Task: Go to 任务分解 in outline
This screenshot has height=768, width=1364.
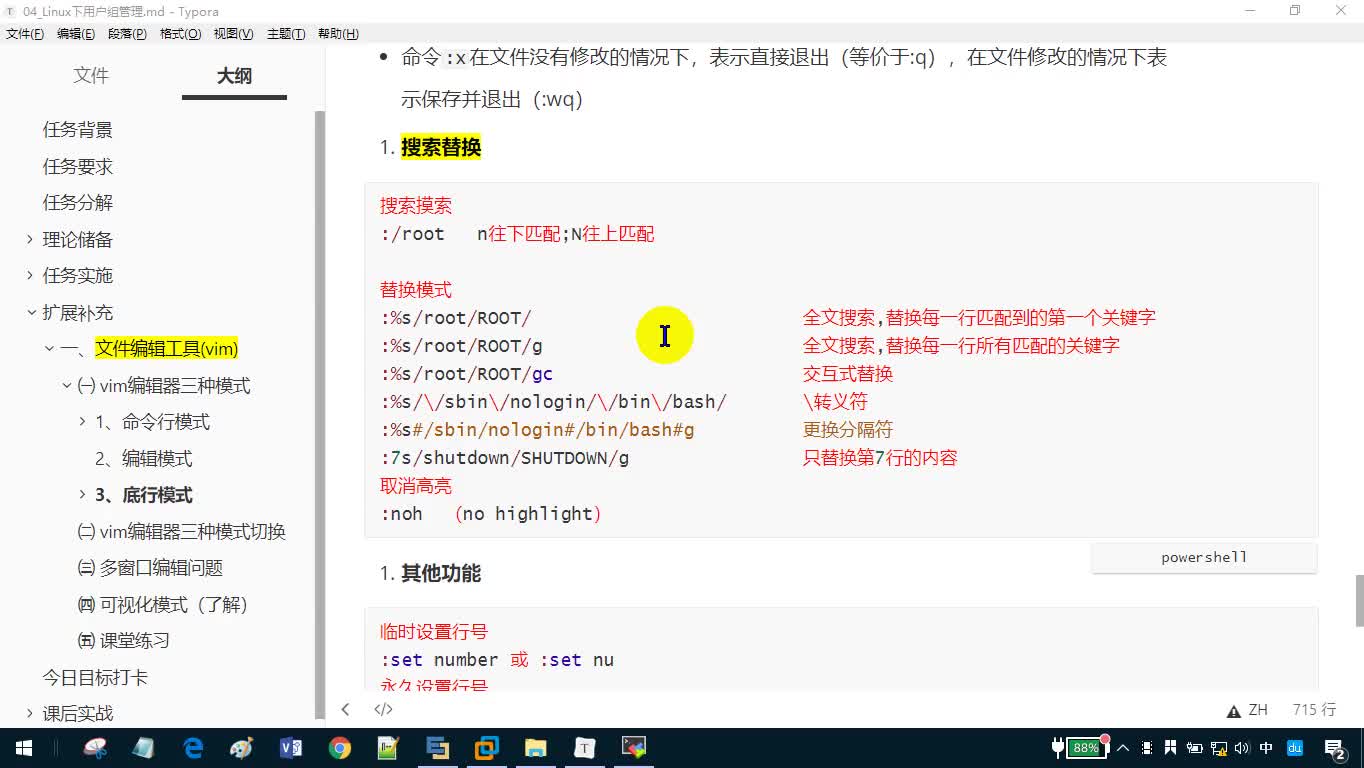Action: click(78, 203)
